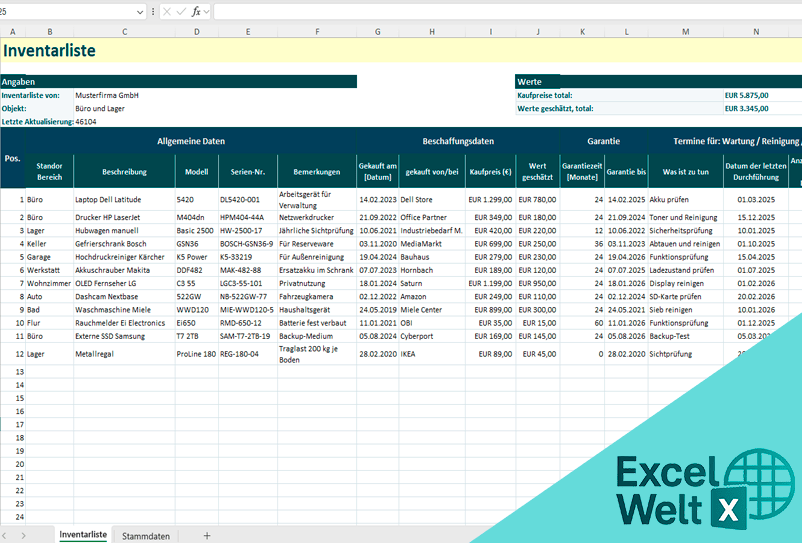Expand the function dropdown next to fx
The width and height of the screenshot is (802, 543).
coord(208,12)
